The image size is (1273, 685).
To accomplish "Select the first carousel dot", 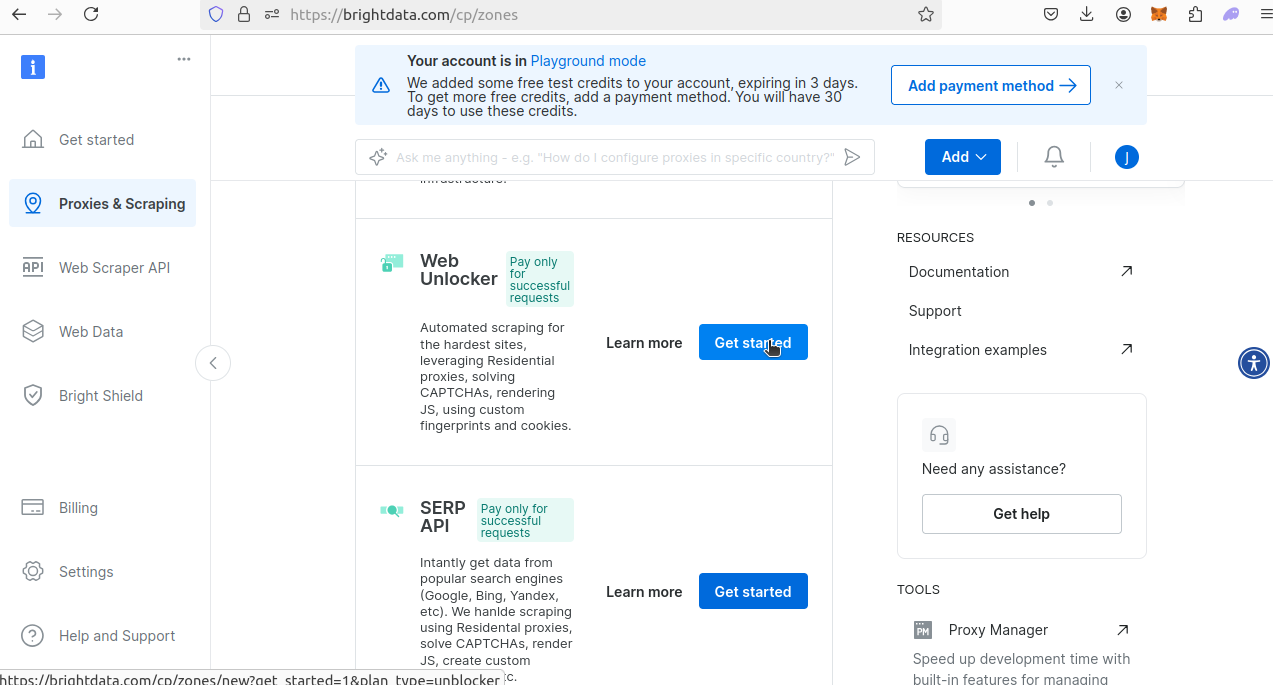I will pos(1032,203).
